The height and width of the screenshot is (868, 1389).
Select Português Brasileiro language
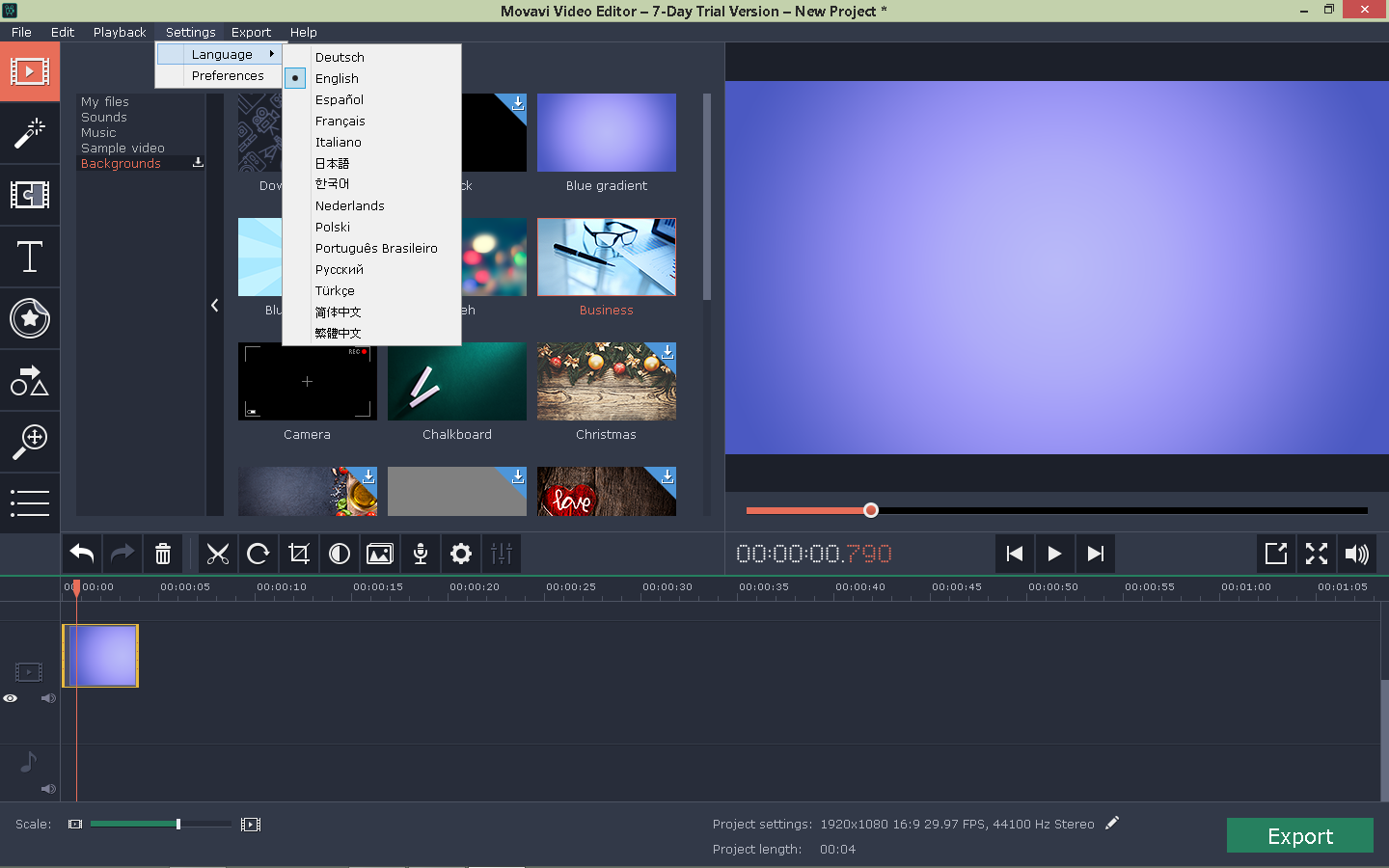pos(376,248)
